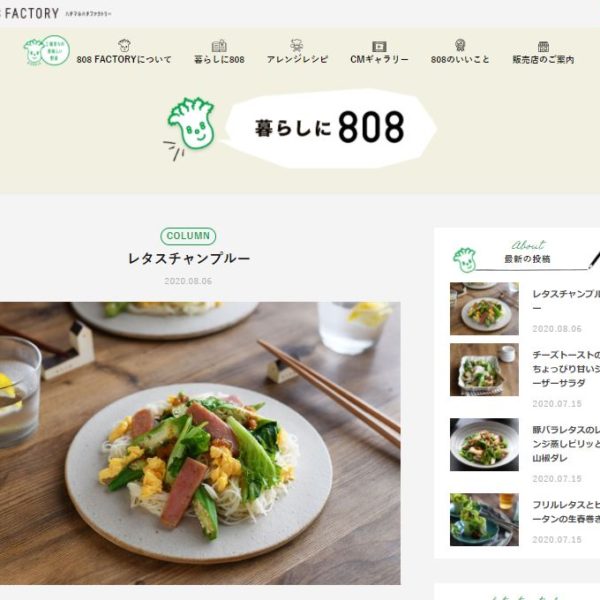Screen dimensions: 600x600
Task: Click the lettuce mascot beside 最新の投稿 heading
Action: click(x=465, y=260)
